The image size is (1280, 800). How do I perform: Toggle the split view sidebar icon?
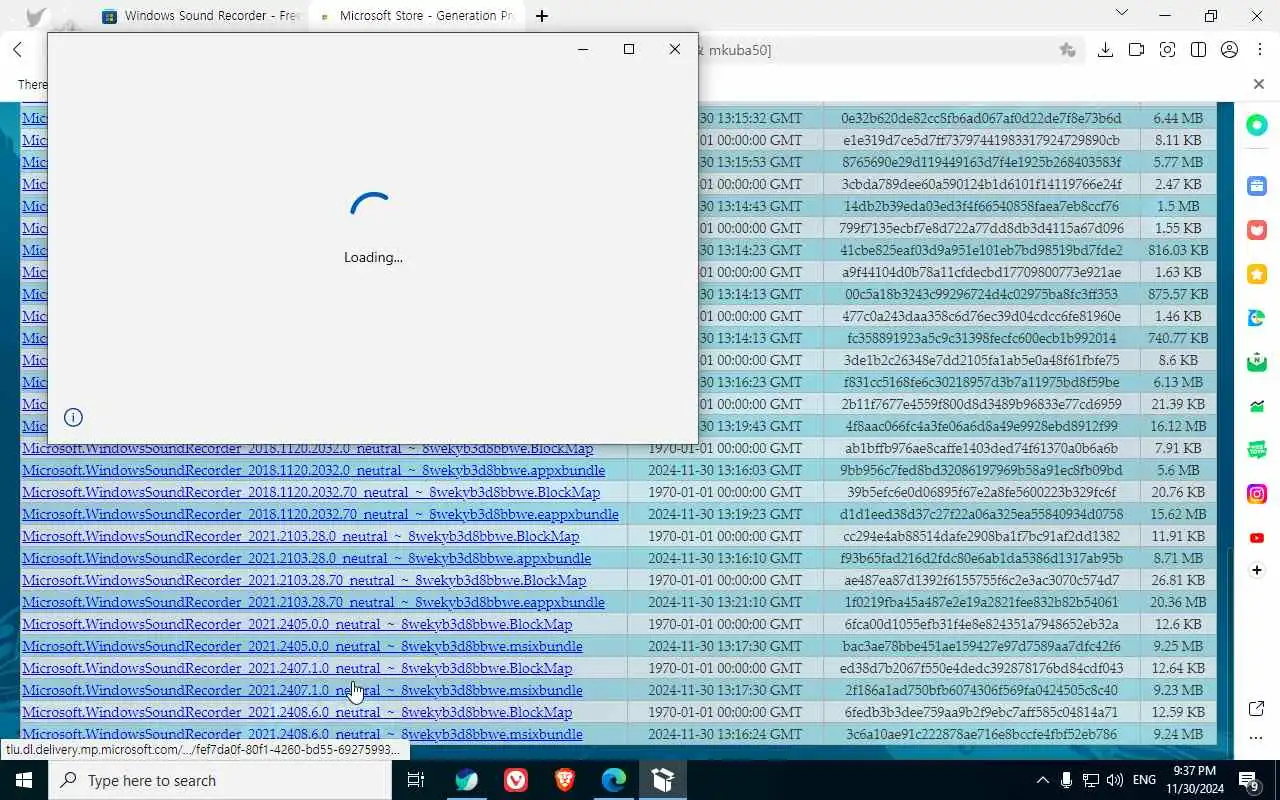[x=1199, y=50]
